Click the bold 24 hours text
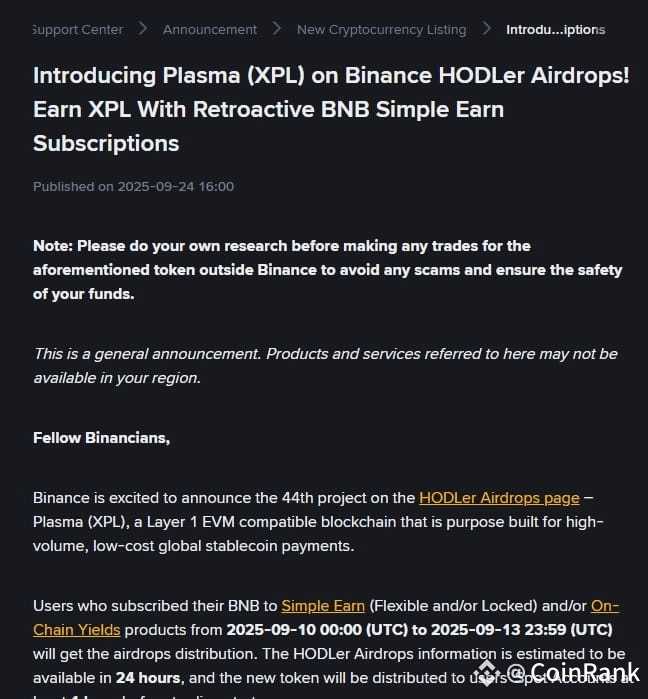This screenshot has width=648, height=699. [x=148, y=678]
